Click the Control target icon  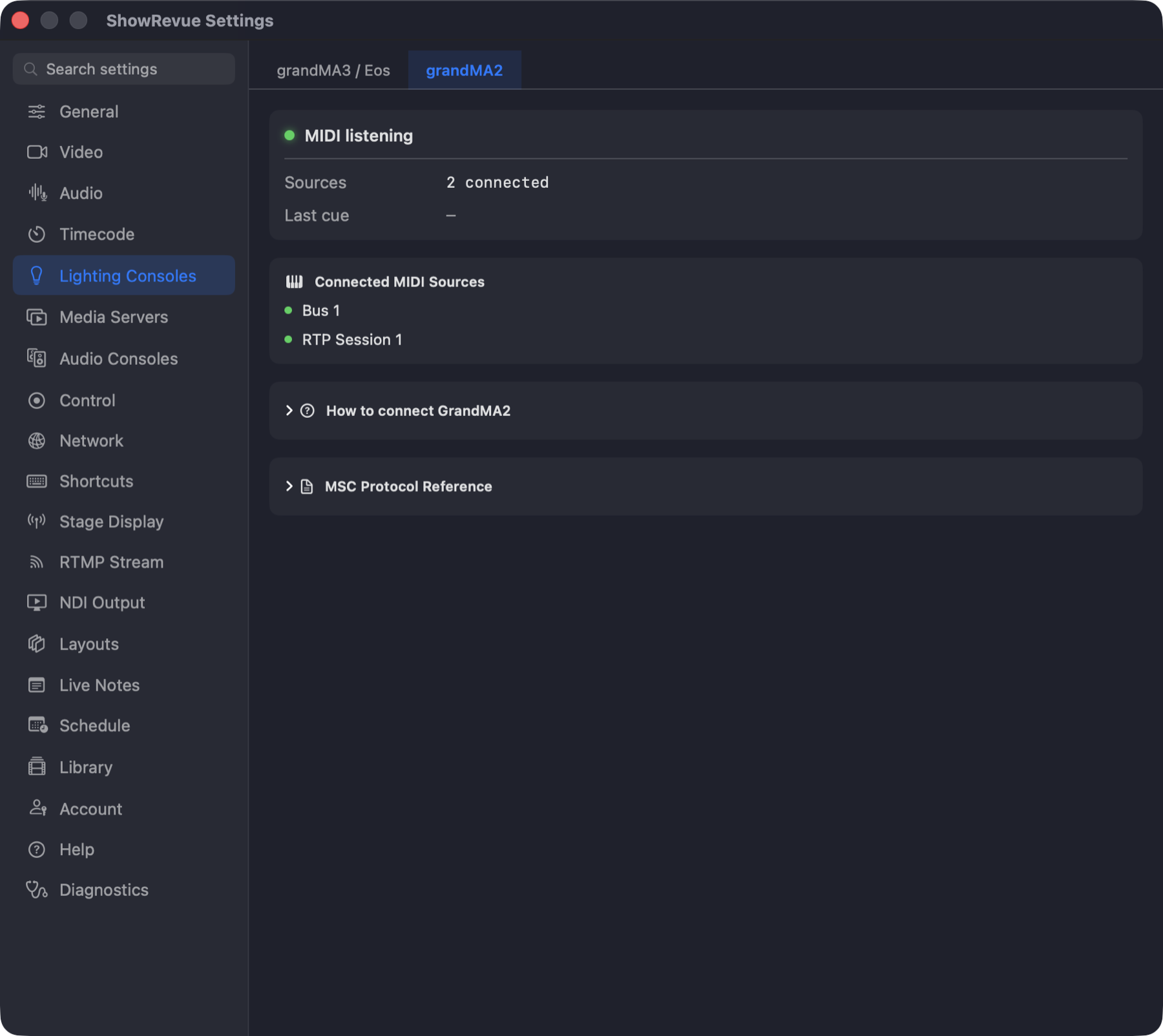(37, 400)
